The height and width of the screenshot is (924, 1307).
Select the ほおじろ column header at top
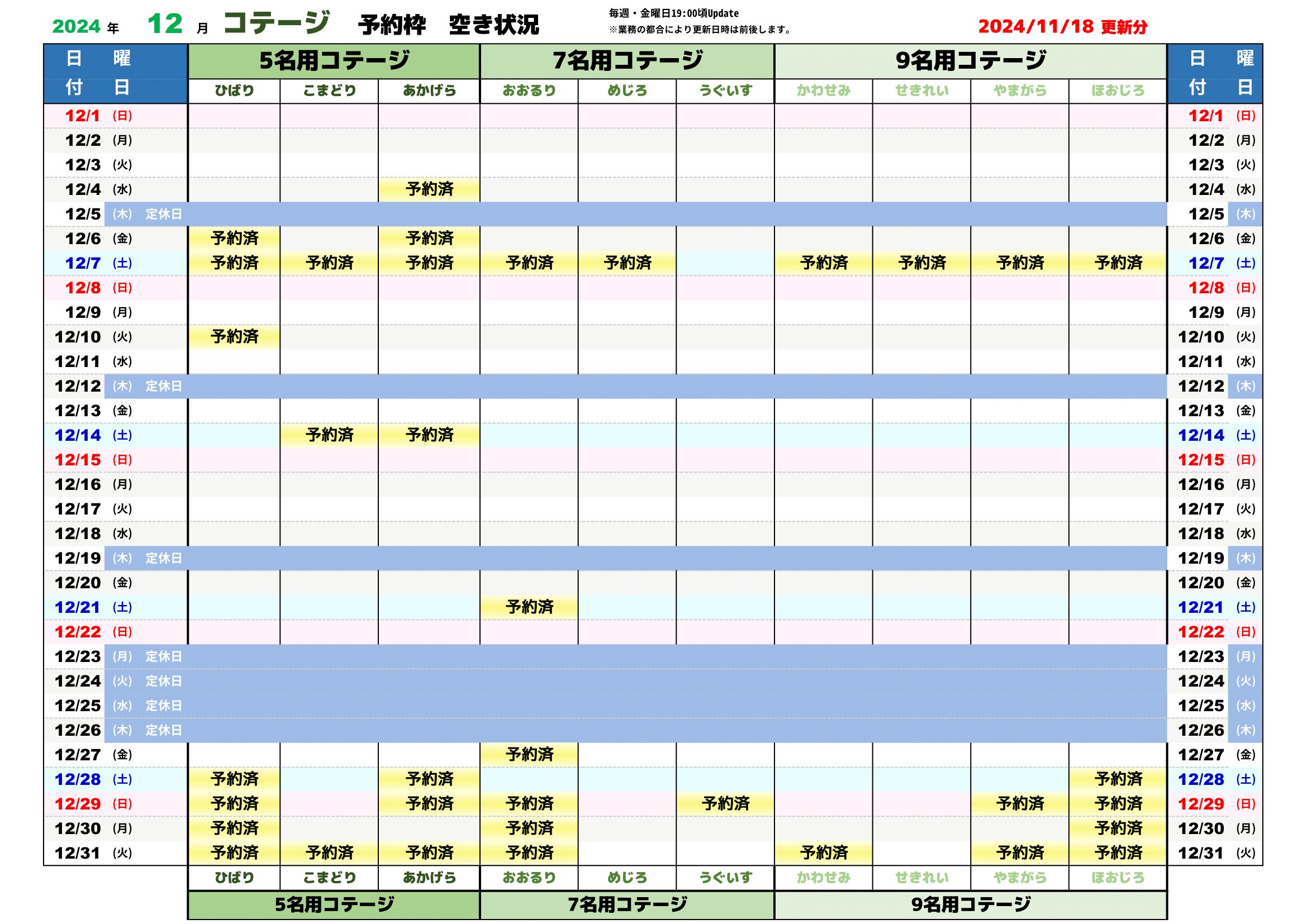(1118, 91)
